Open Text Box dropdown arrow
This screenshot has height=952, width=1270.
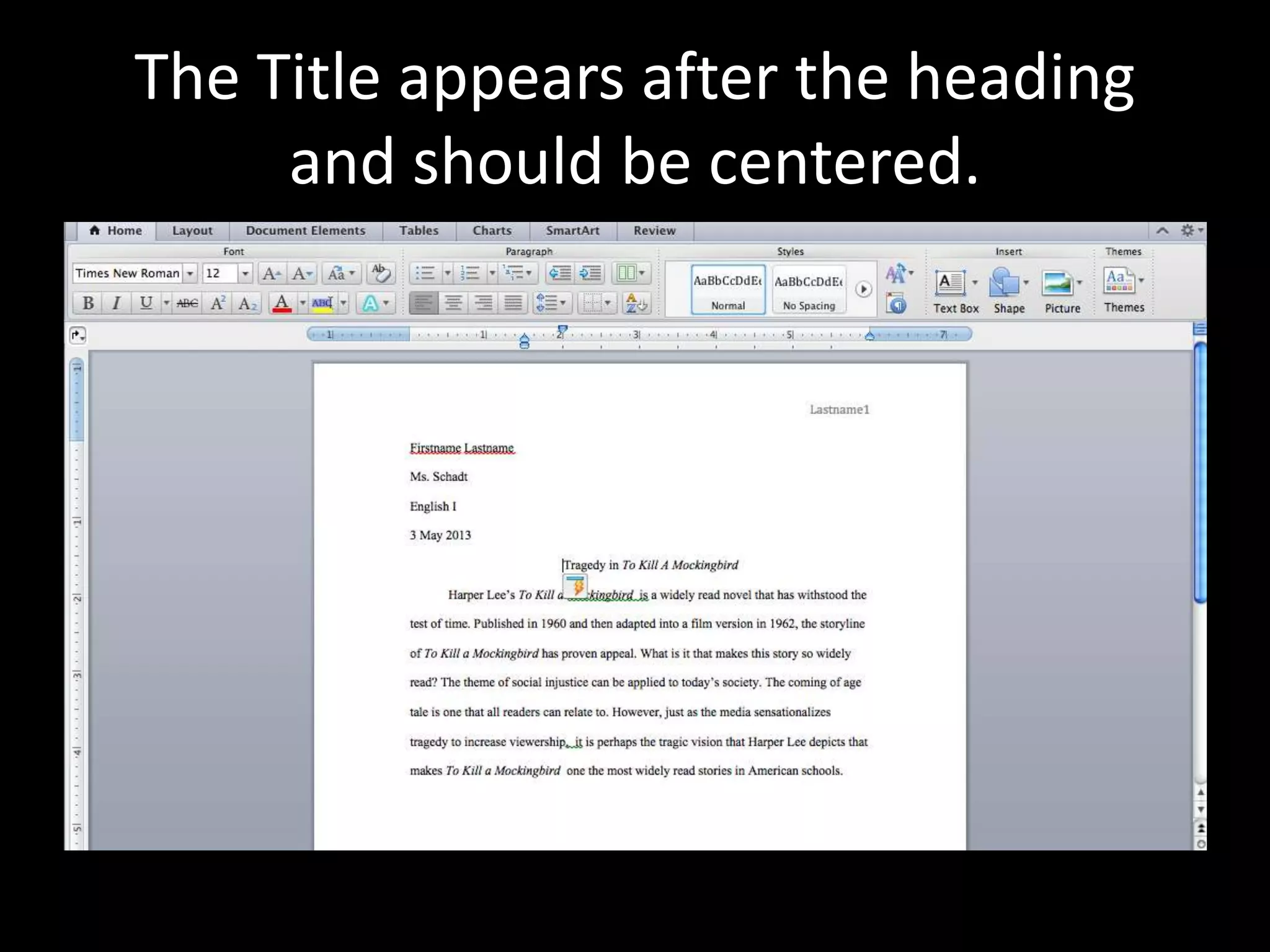coord(974,283)
